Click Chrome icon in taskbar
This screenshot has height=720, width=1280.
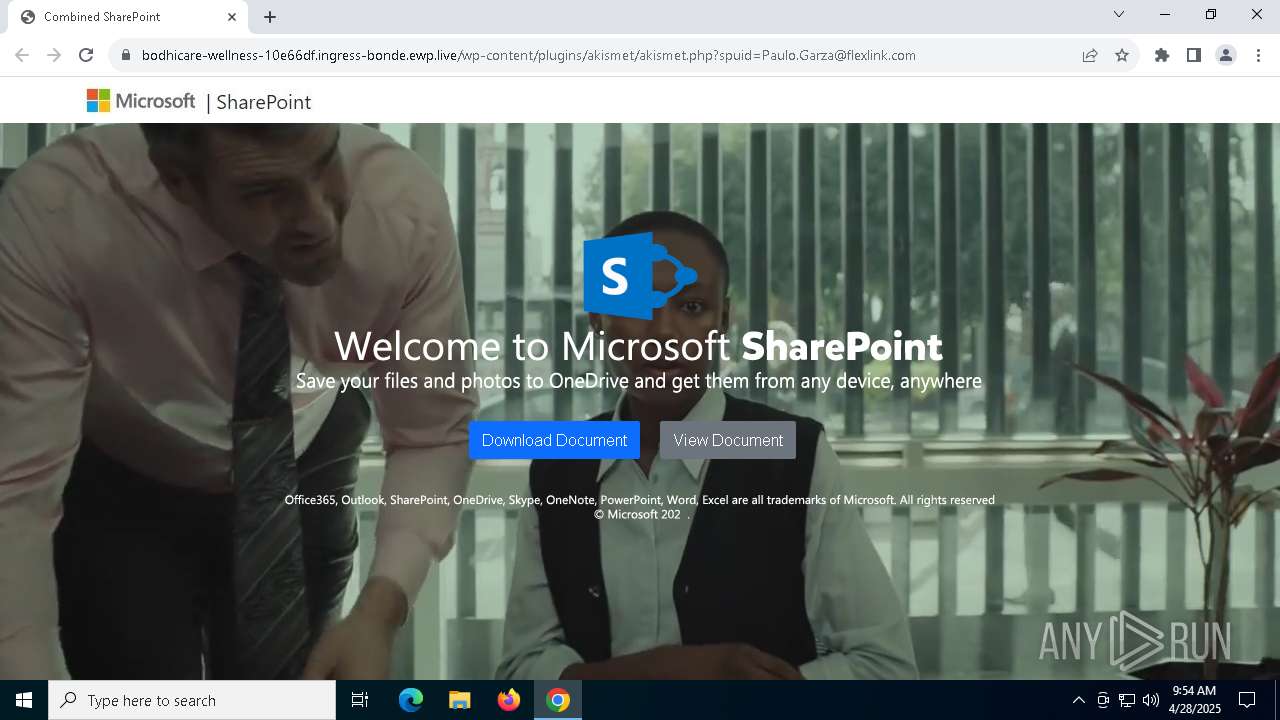pos(558,700)
